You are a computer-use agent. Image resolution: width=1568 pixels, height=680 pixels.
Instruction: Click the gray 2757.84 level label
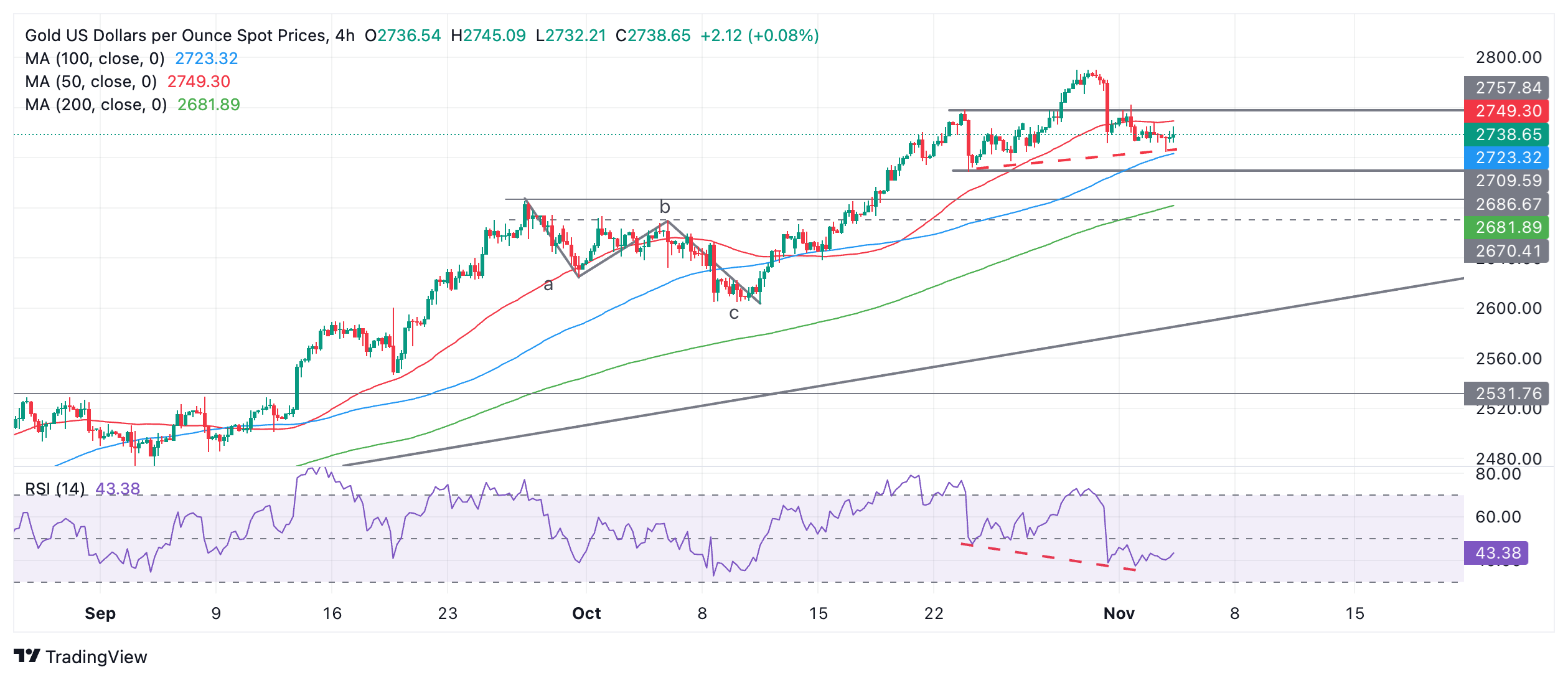point(1508,88)
